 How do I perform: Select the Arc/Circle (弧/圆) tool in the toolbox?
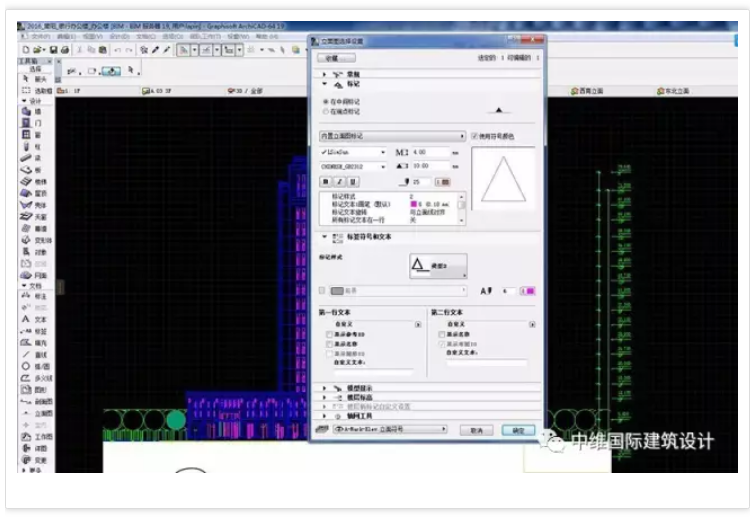pyautogui.click(x=35, y=366)
